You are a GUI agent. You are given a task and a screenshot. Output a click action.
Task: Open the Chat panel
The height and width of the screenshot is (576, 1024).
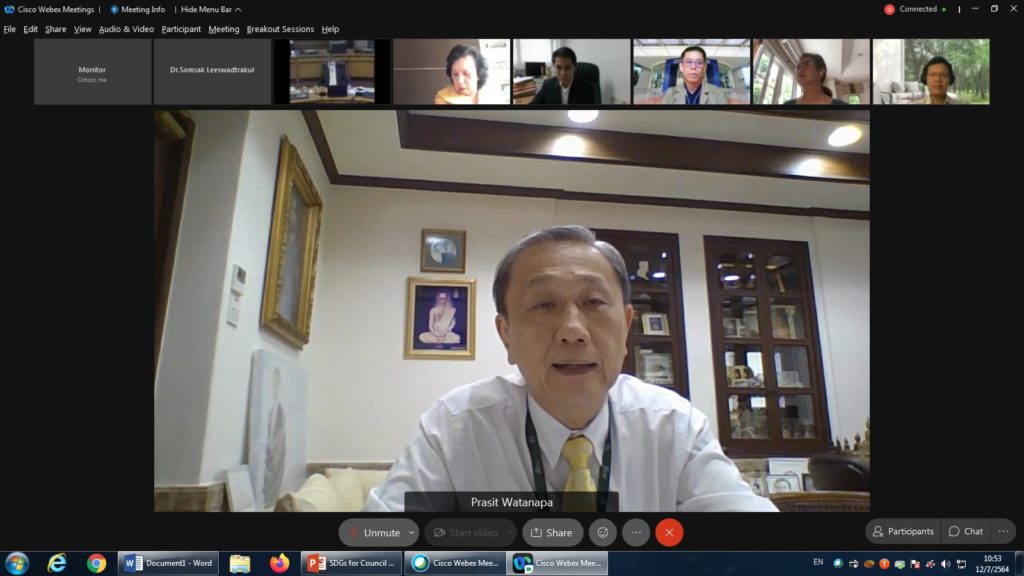966,531
